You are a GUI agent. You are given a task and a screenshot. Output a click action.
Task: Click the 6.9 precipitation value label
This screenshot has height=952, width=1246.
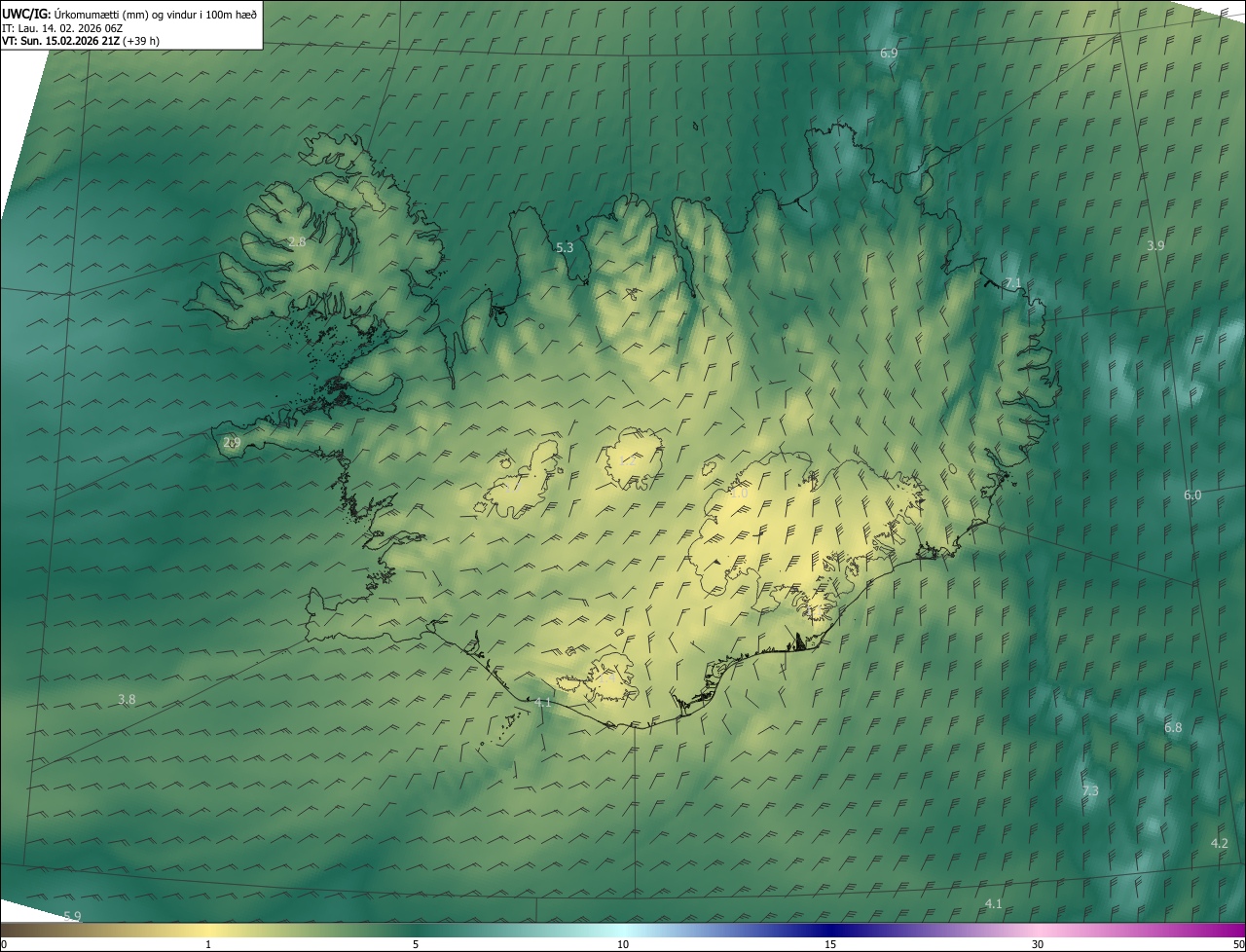click(889, 54)
